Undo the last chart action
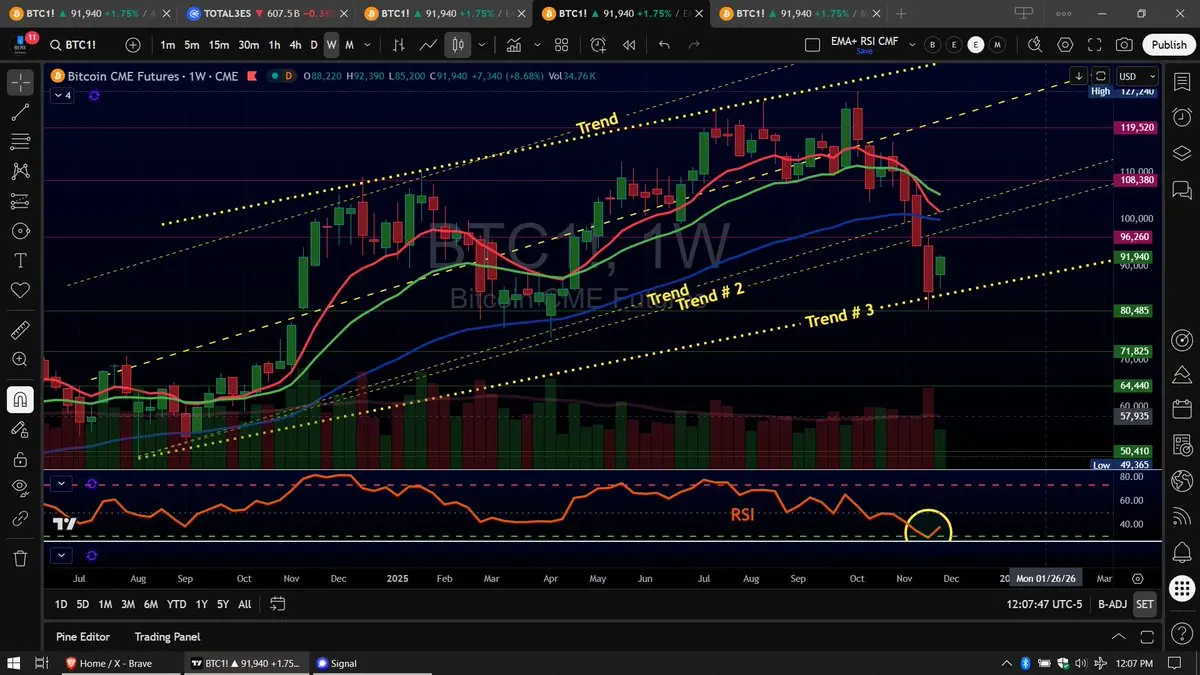 [x=665, y=45]
